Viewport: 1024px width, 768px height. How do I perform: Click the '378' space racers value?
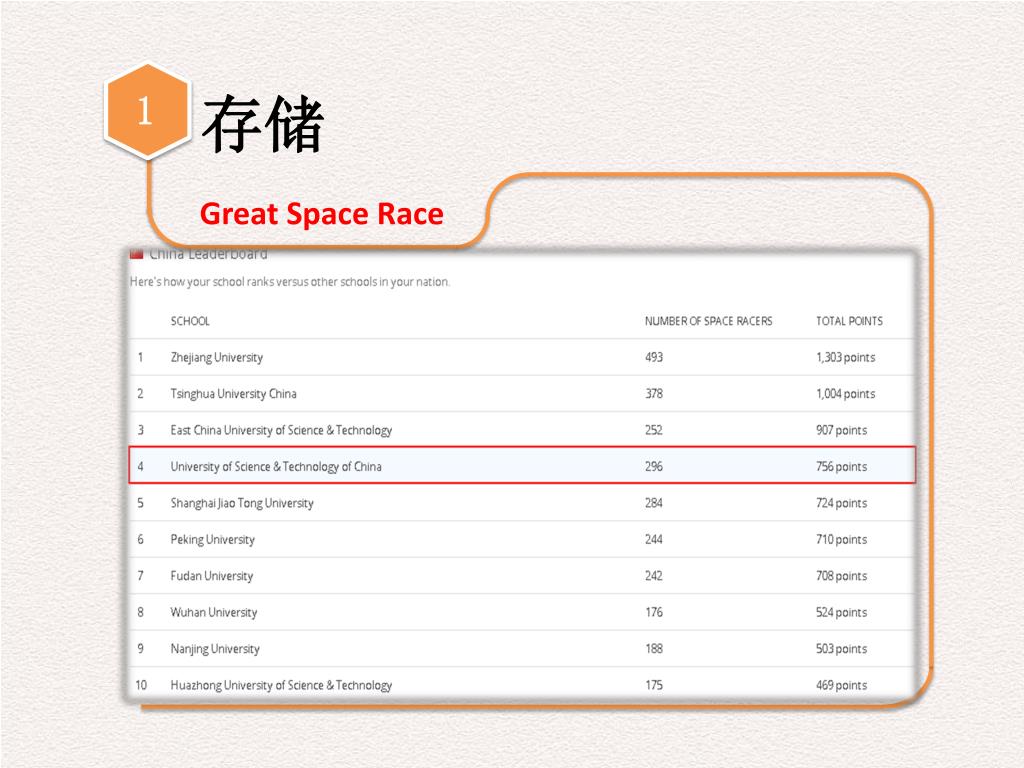click(654, 394)
